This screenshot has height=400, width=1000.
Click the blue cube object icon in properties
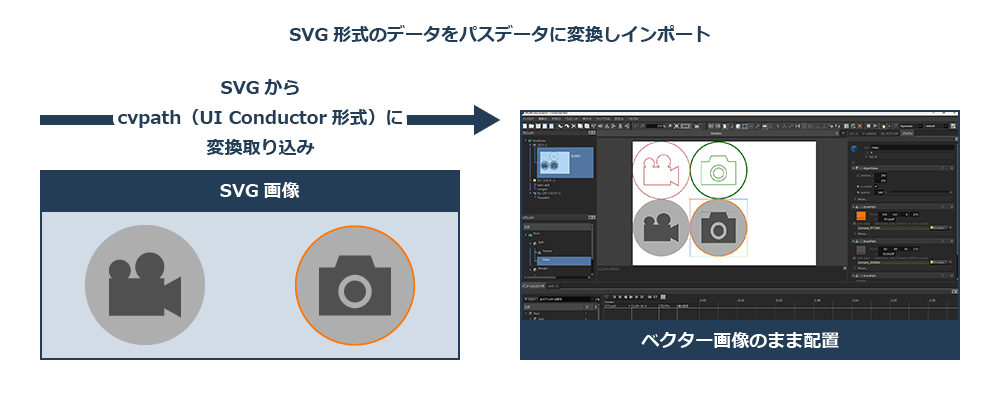[x=855, y=149]
